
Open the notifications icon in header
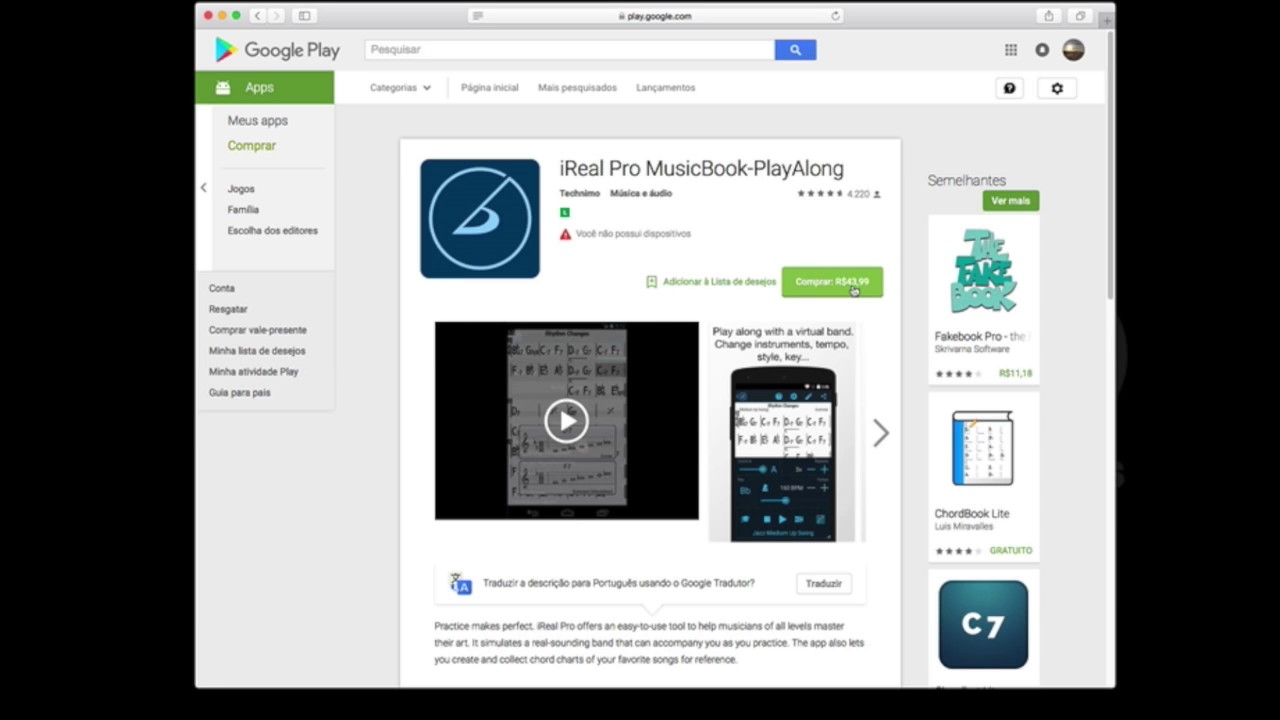(x=1042, y=50)
